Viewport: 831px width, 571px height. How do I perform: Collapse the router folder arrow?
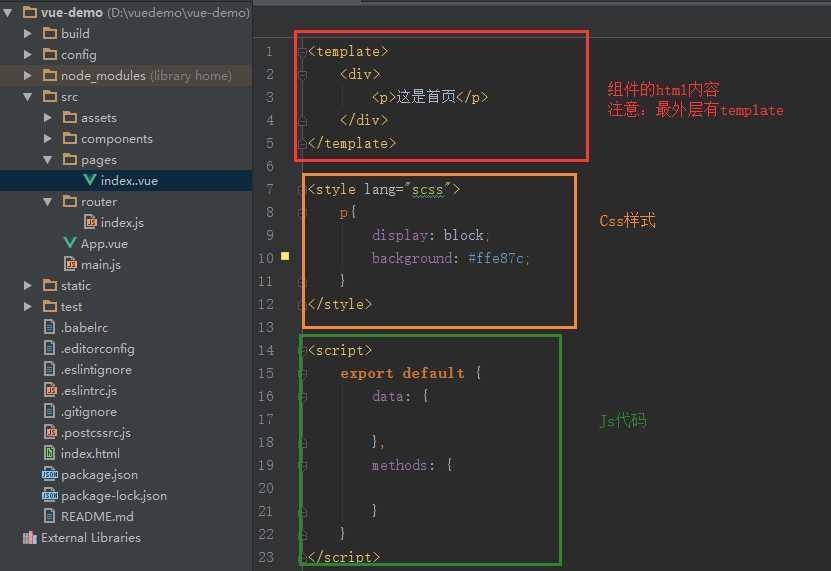(48, 202)
